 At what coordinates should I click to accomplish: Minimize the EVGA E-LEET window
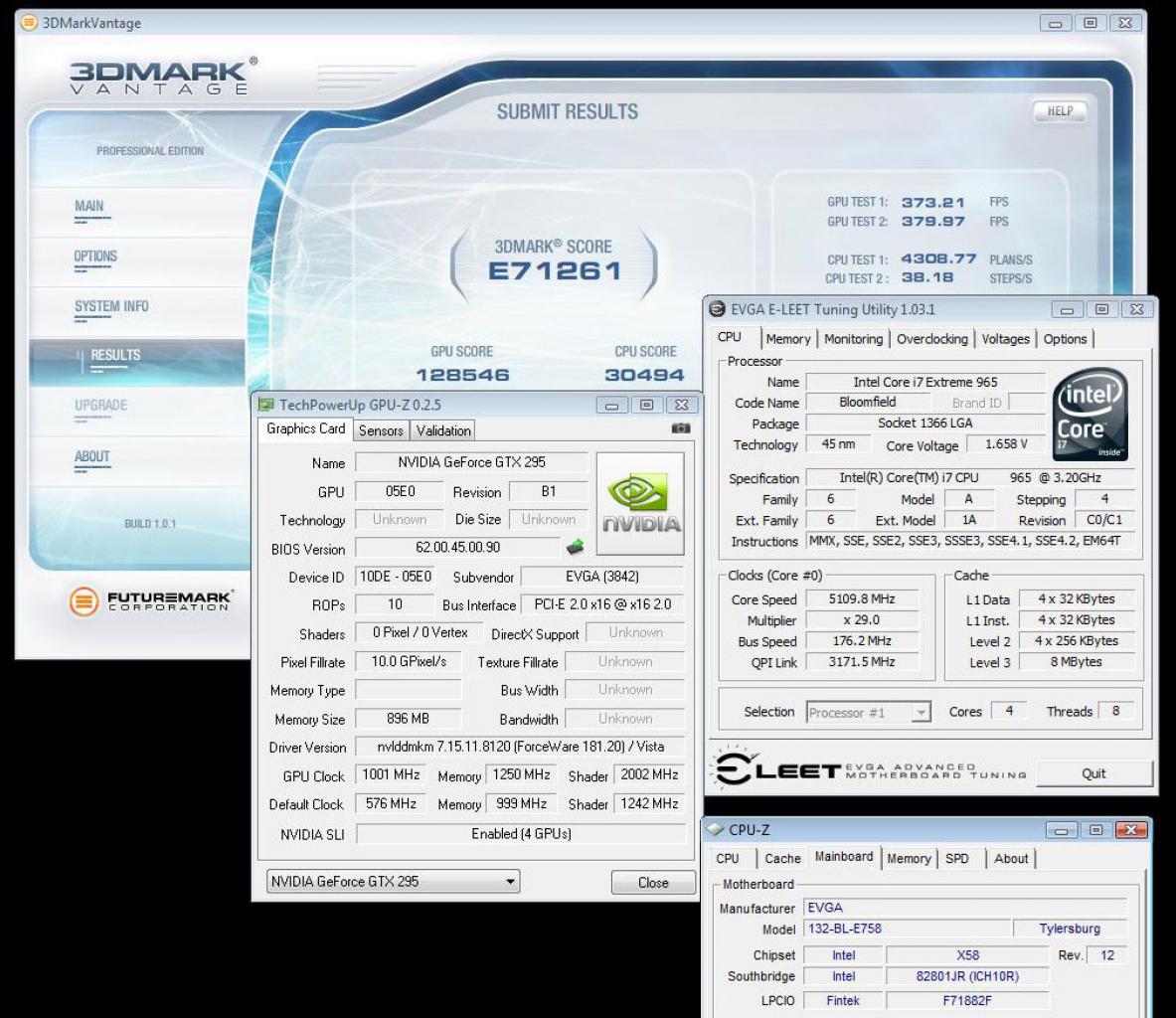click(x=1068, y=309)
